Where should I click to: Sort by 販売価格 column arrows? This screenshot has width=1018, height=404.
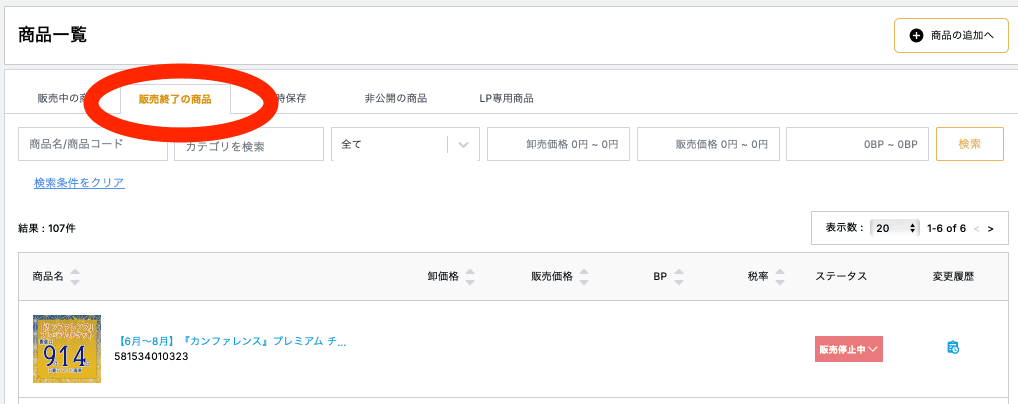pyautogui.click(x=584, y=277)
